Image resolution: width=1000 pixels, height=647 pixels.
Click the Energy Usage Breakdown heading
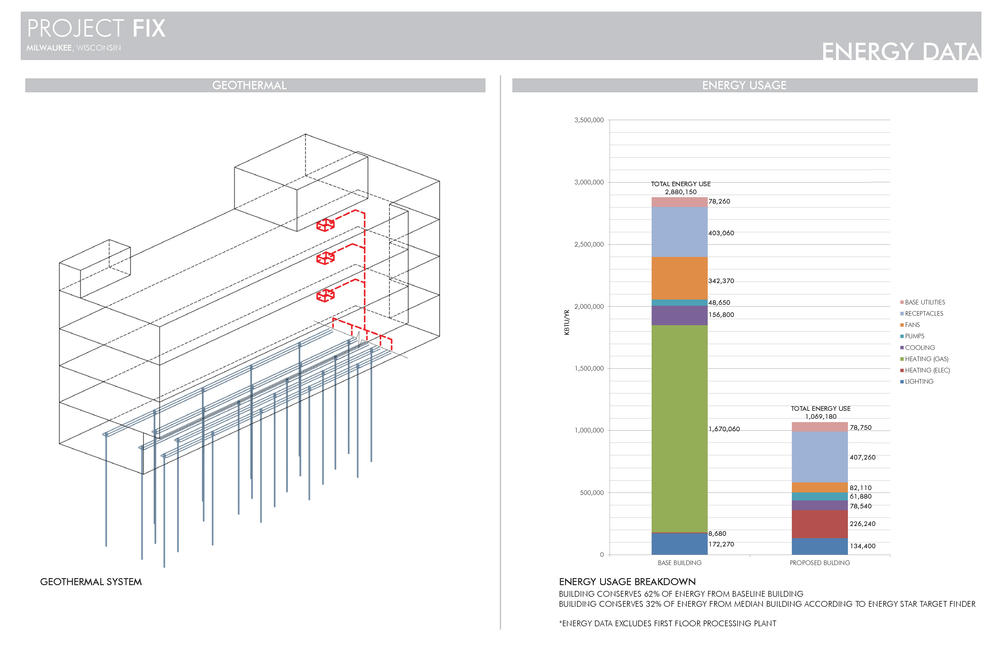(x=627, y=582)
